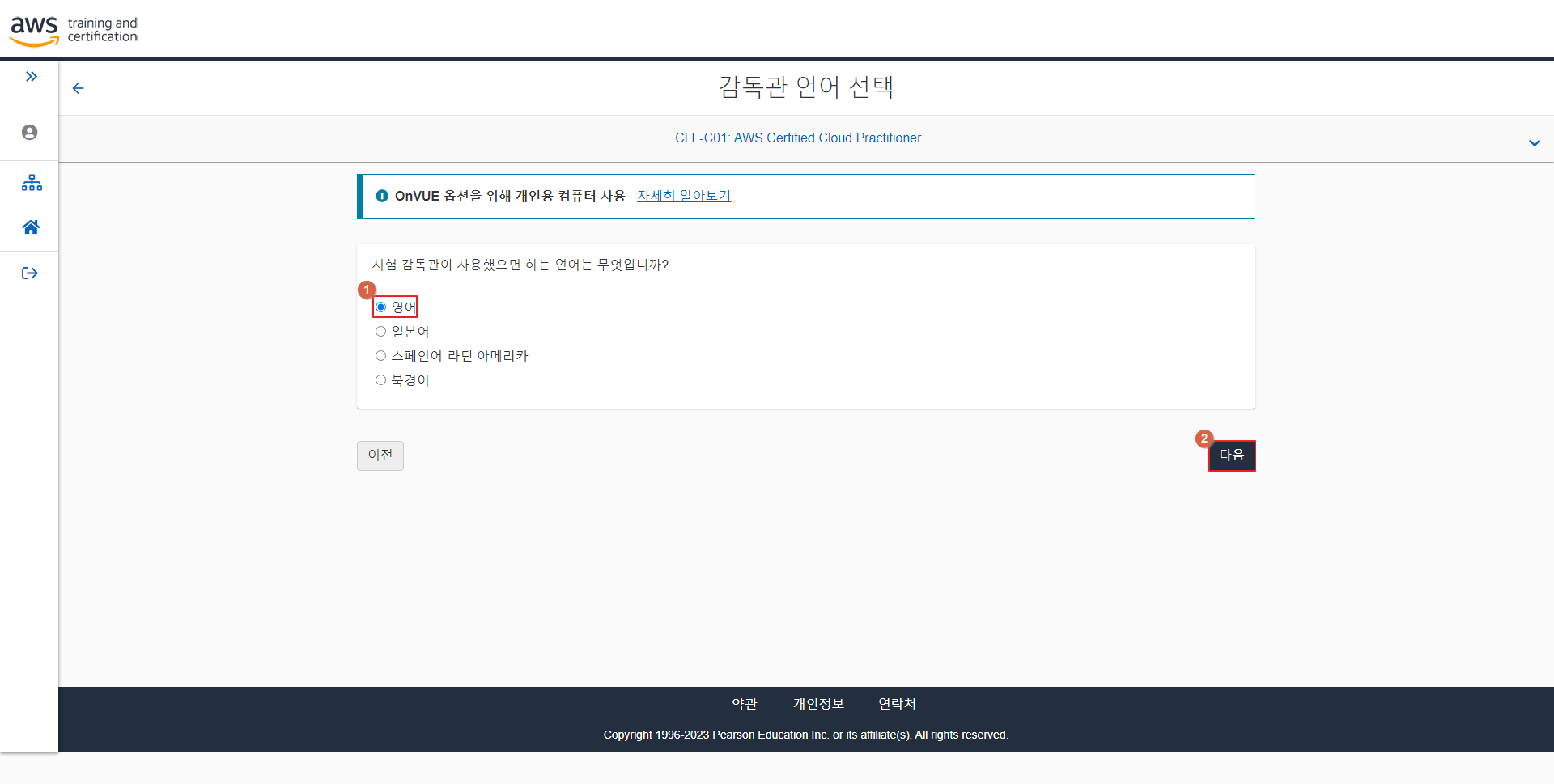This screenshot has width=1554, height=784.
Task: Open the 연락처 footer link
Action: [897, 704]
